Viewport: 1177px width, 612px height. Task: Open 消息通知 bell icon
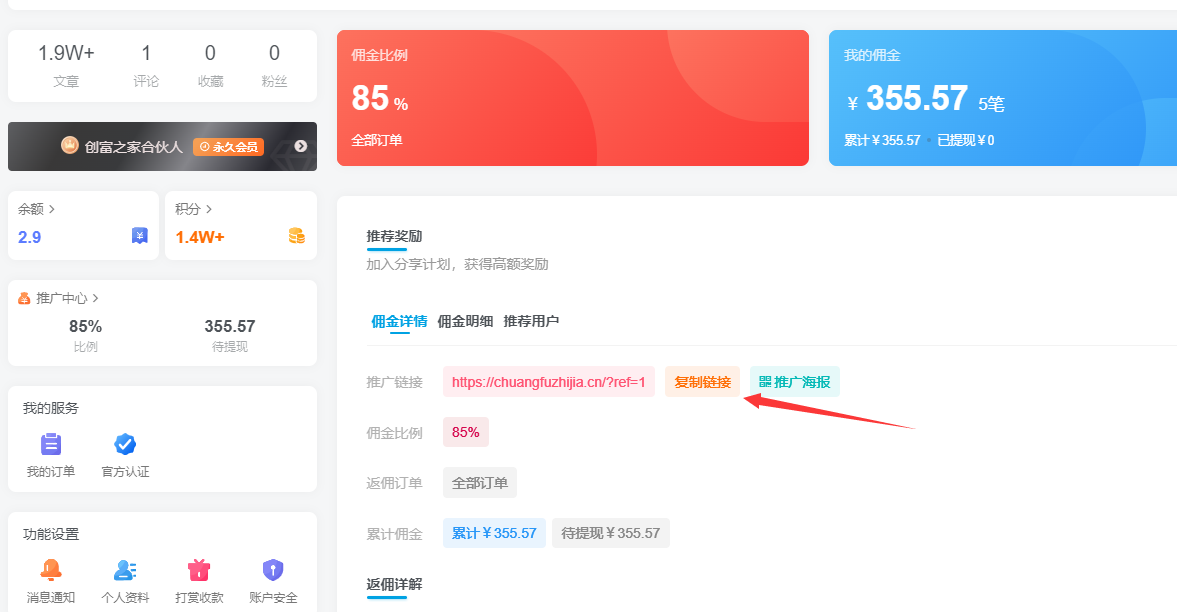click(51, 570)
